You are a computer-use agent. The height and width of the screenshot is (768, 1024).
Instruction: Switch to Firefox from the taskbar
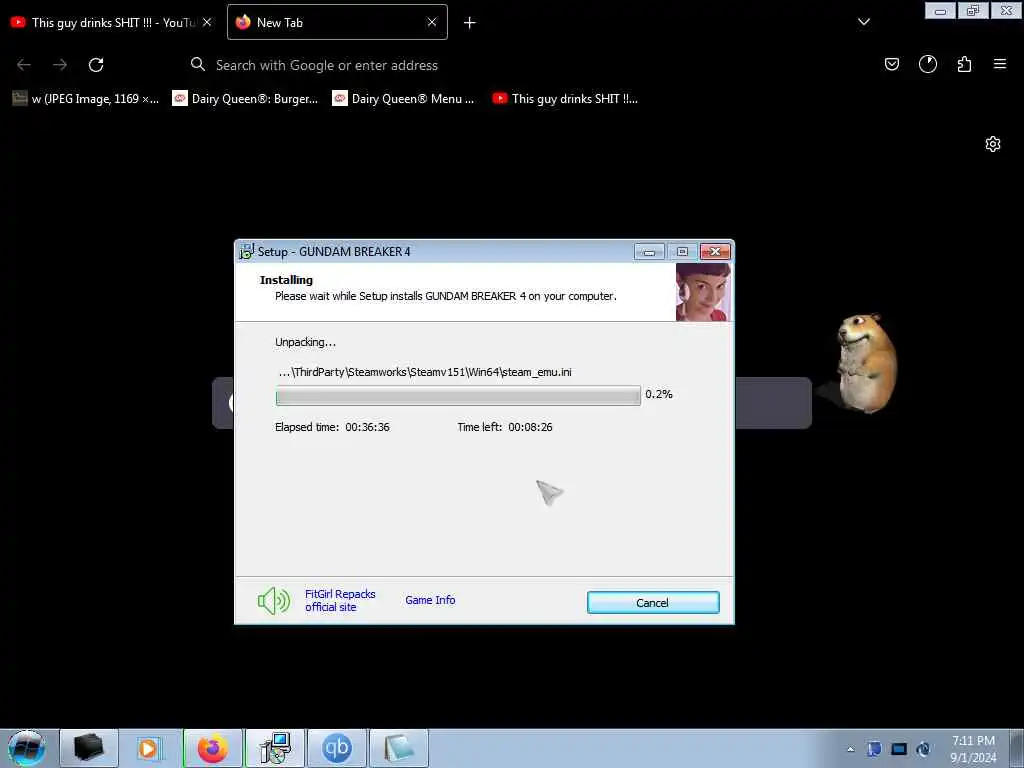213,748
